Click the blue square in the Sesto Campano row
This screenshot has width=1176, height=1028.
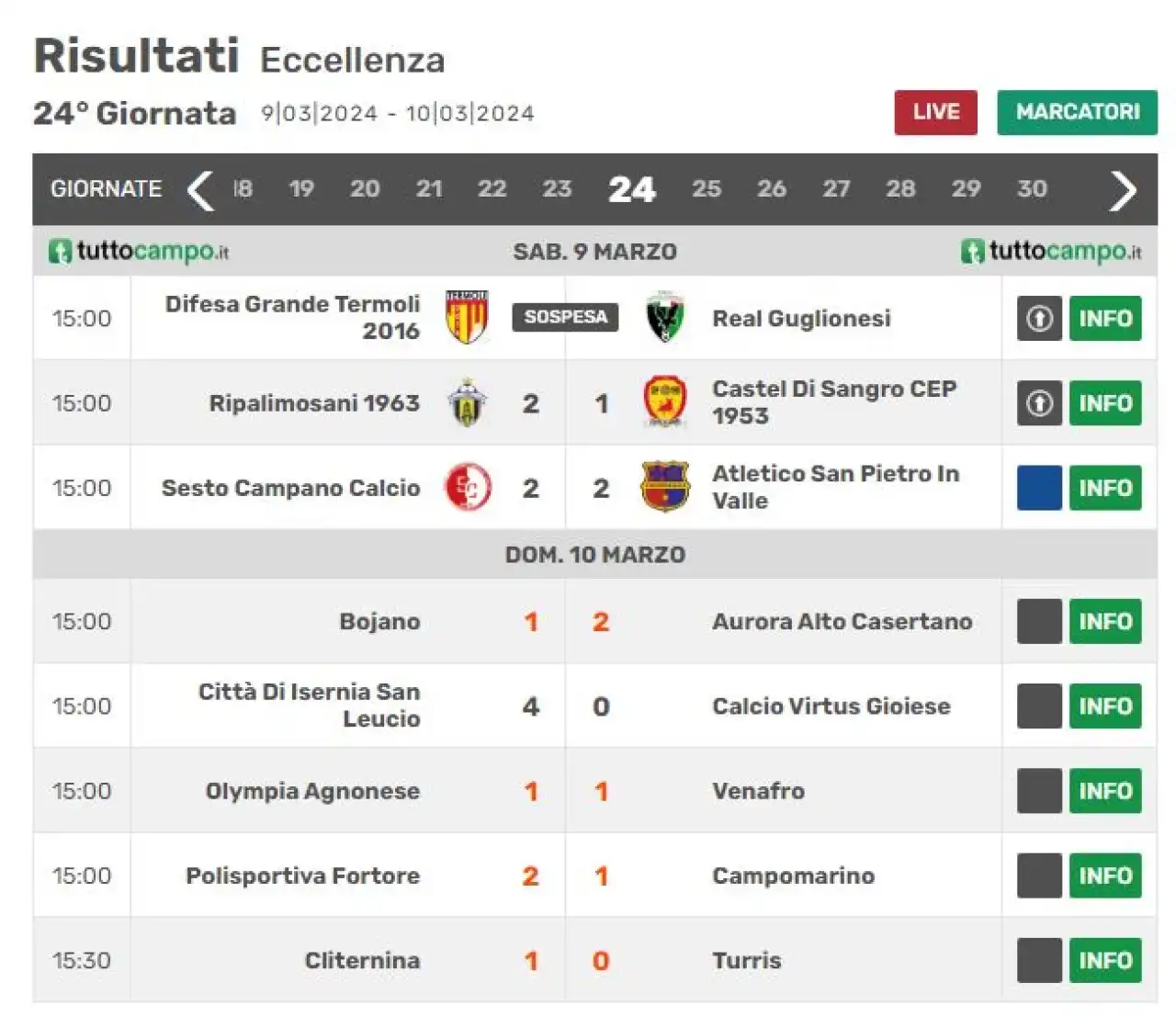click(1039, 488)
